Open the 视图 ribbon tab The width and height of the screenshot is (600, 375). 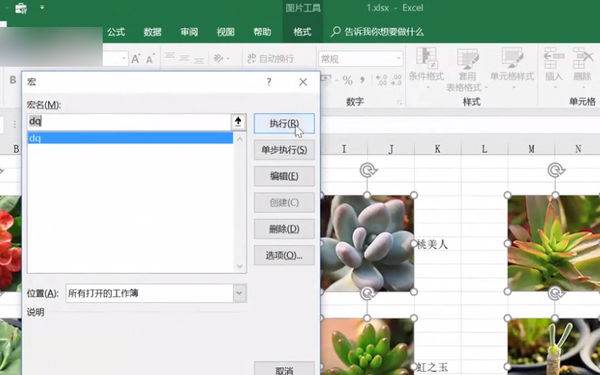[x=225, y=32]
